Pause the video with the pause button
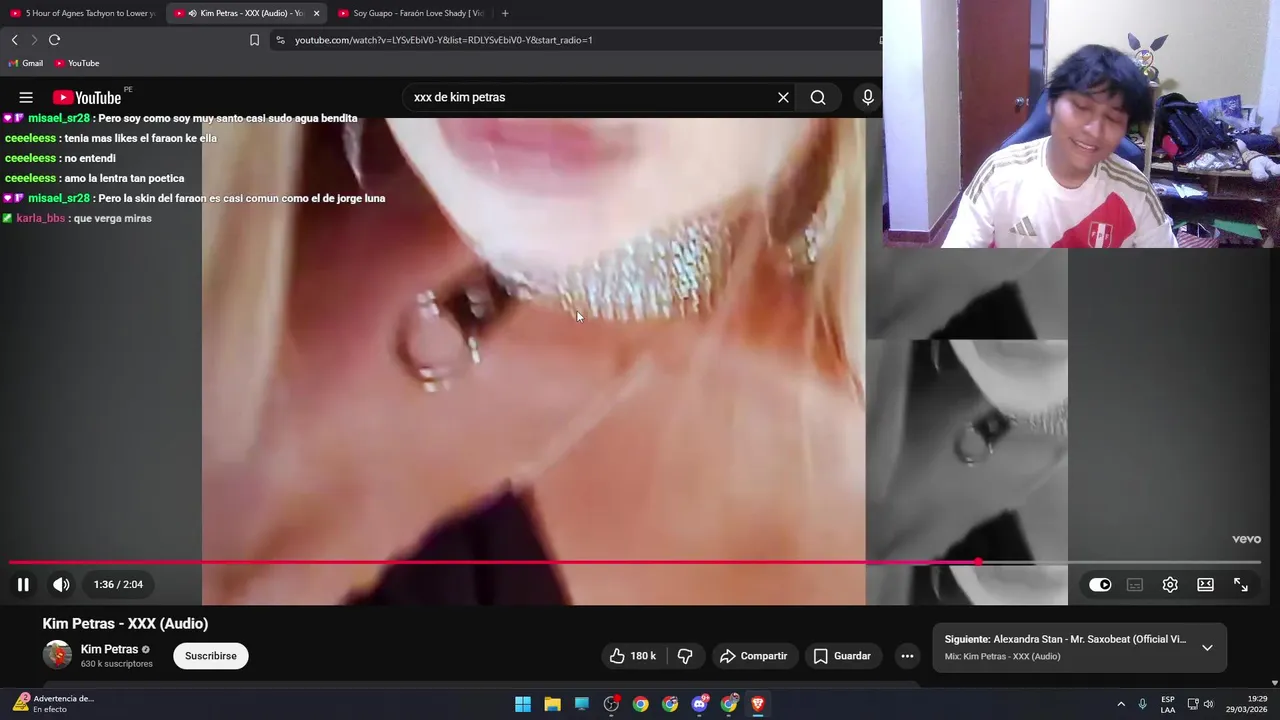The image size is (1280, 720). click(23, 585)
